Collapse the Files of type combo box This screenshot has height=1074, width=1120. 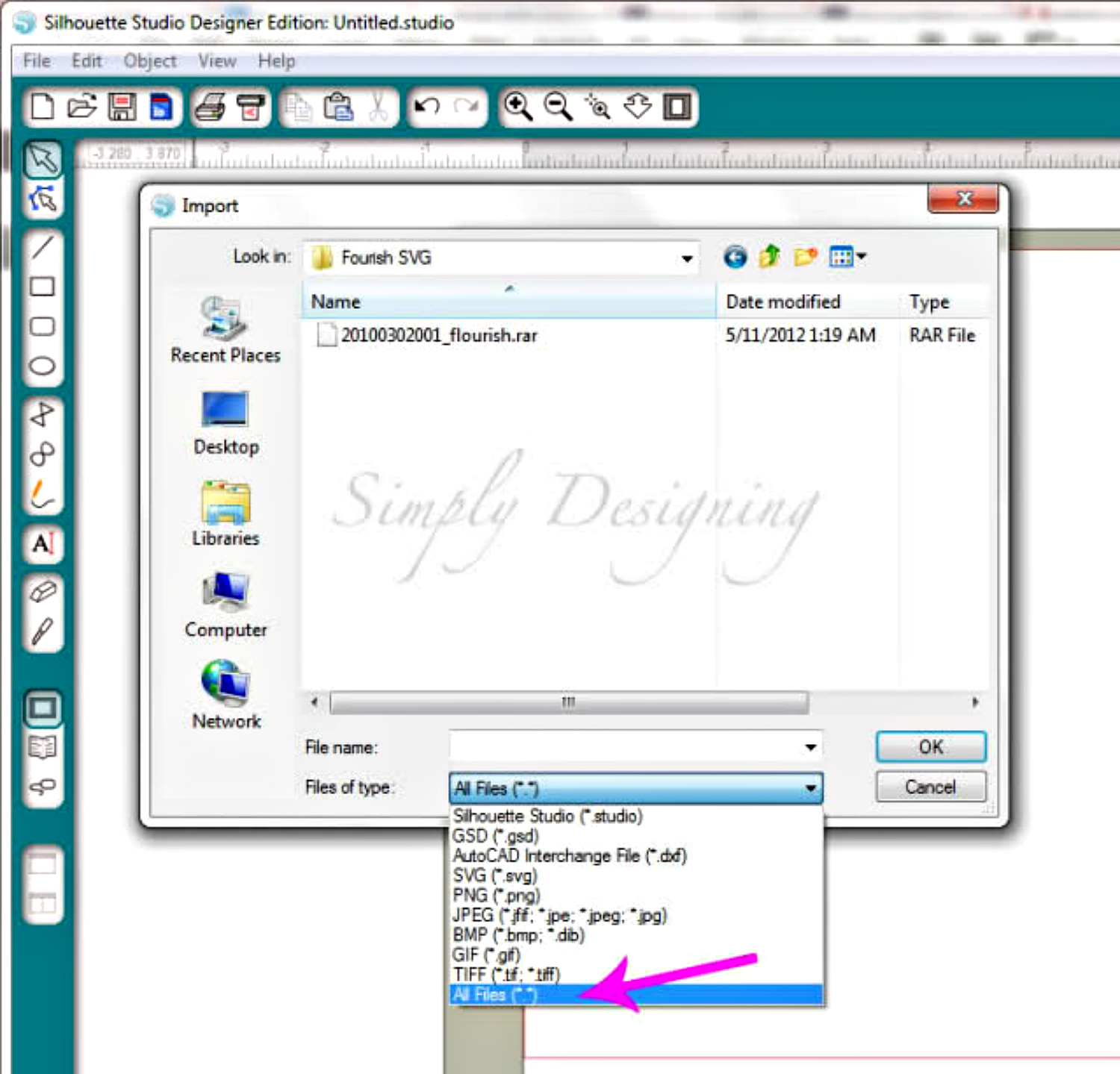(811, 788)
